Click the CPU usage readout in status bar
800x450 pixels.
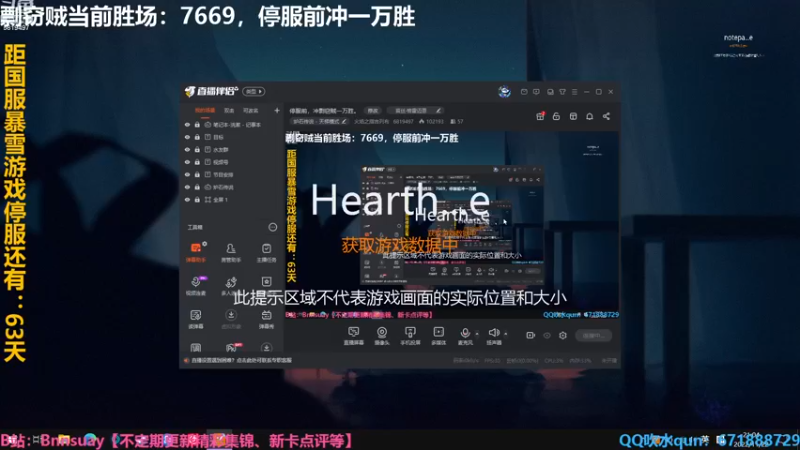(554, 360)
